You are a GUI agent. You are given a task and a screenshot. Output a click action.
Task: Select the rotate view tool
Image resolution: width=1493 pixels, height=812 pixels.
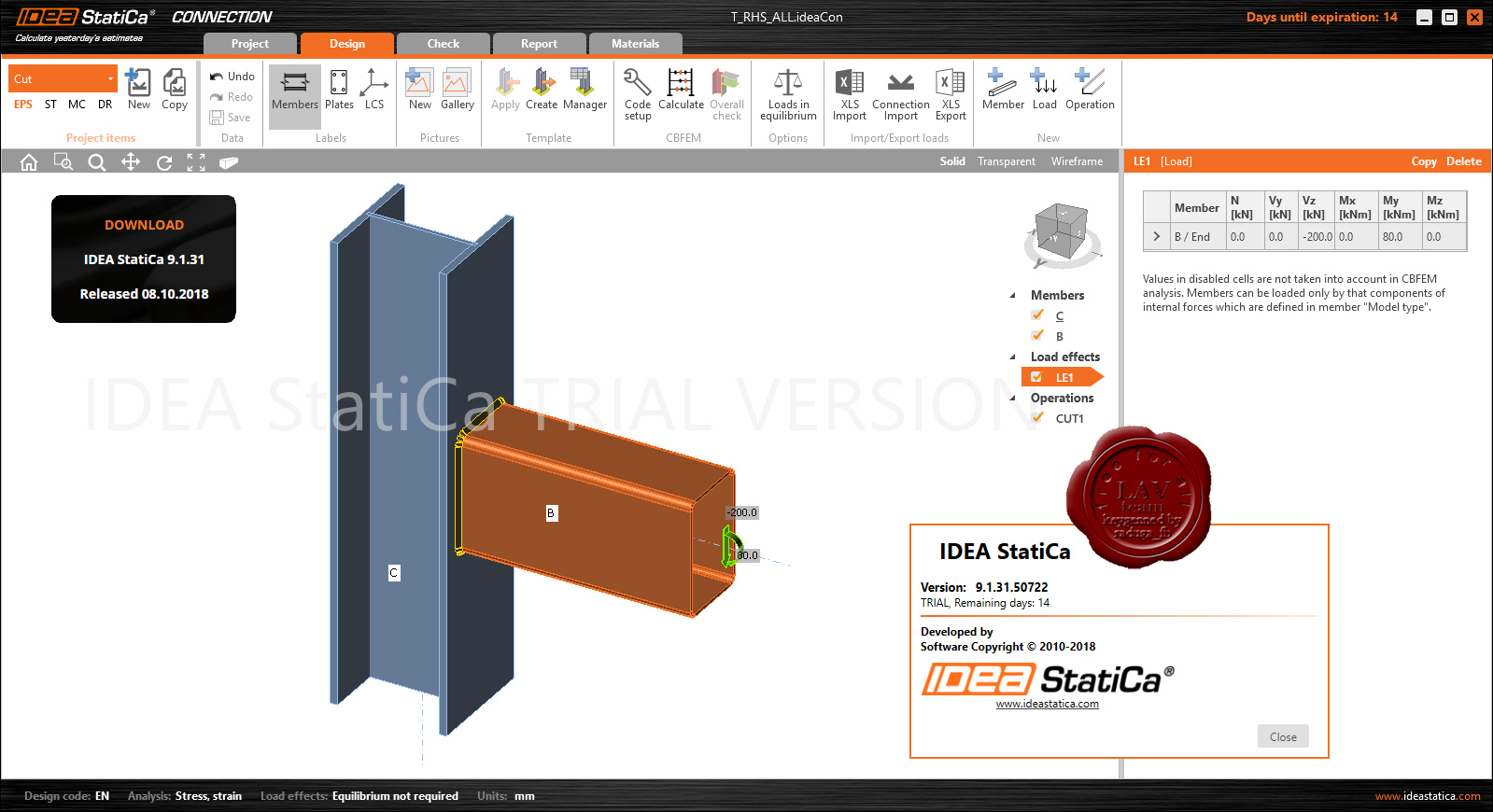pos(164,162)
